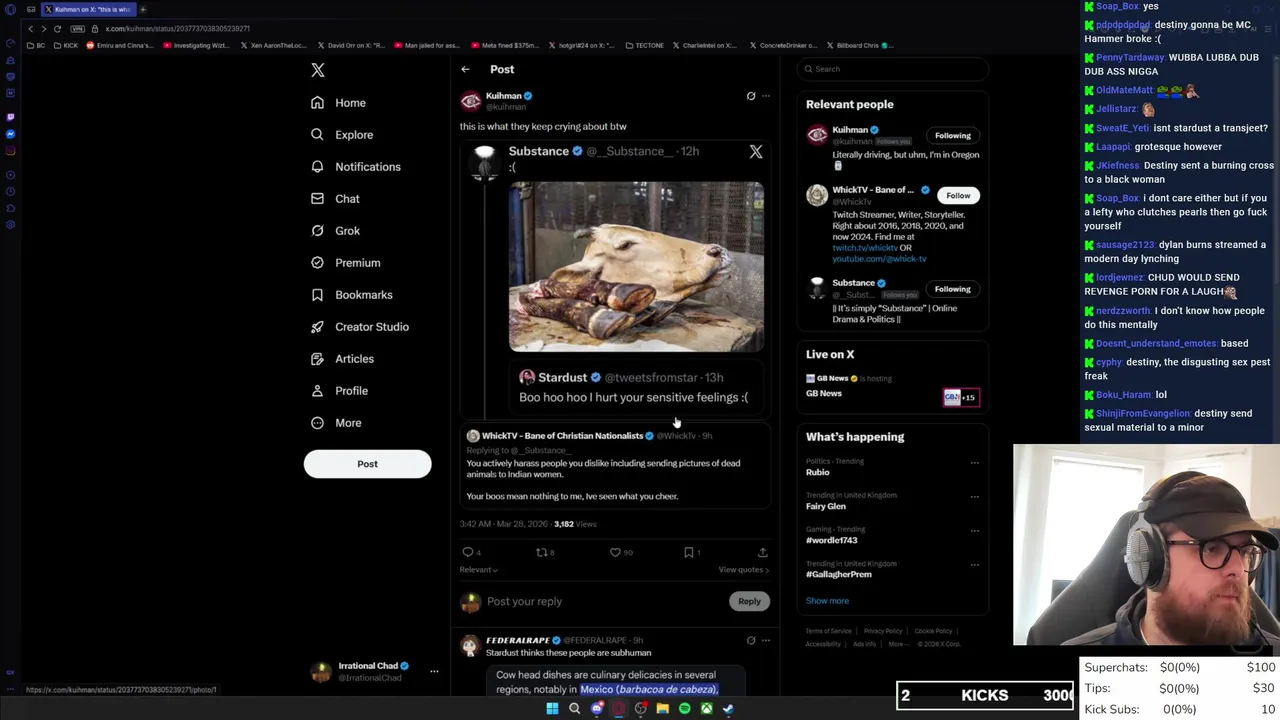Open new browser tab with plus
The width and height of the screenshot is (1280, 720).
[x=143, y=9]
